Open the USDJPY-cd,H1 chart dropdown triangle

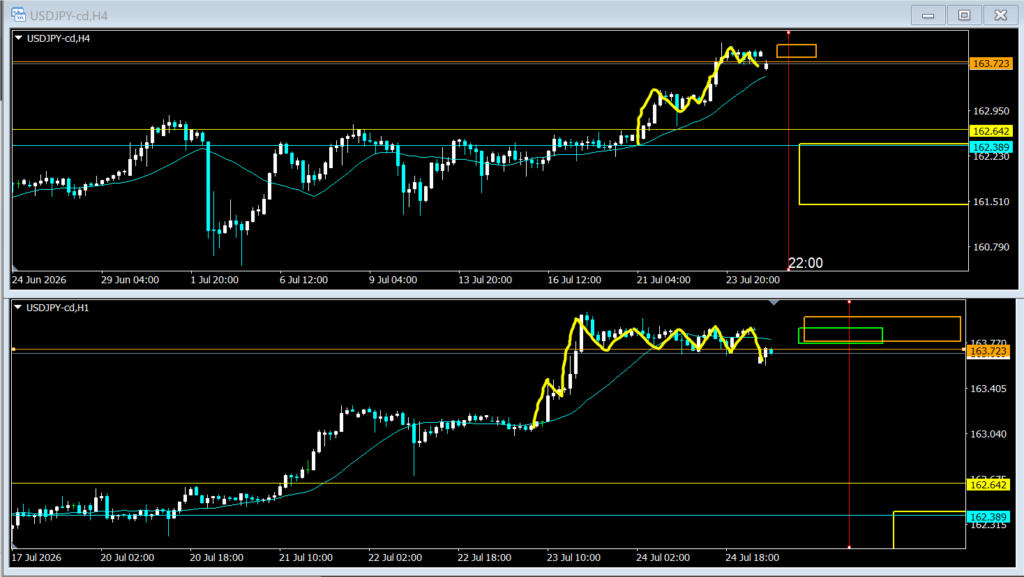[18, 307]
